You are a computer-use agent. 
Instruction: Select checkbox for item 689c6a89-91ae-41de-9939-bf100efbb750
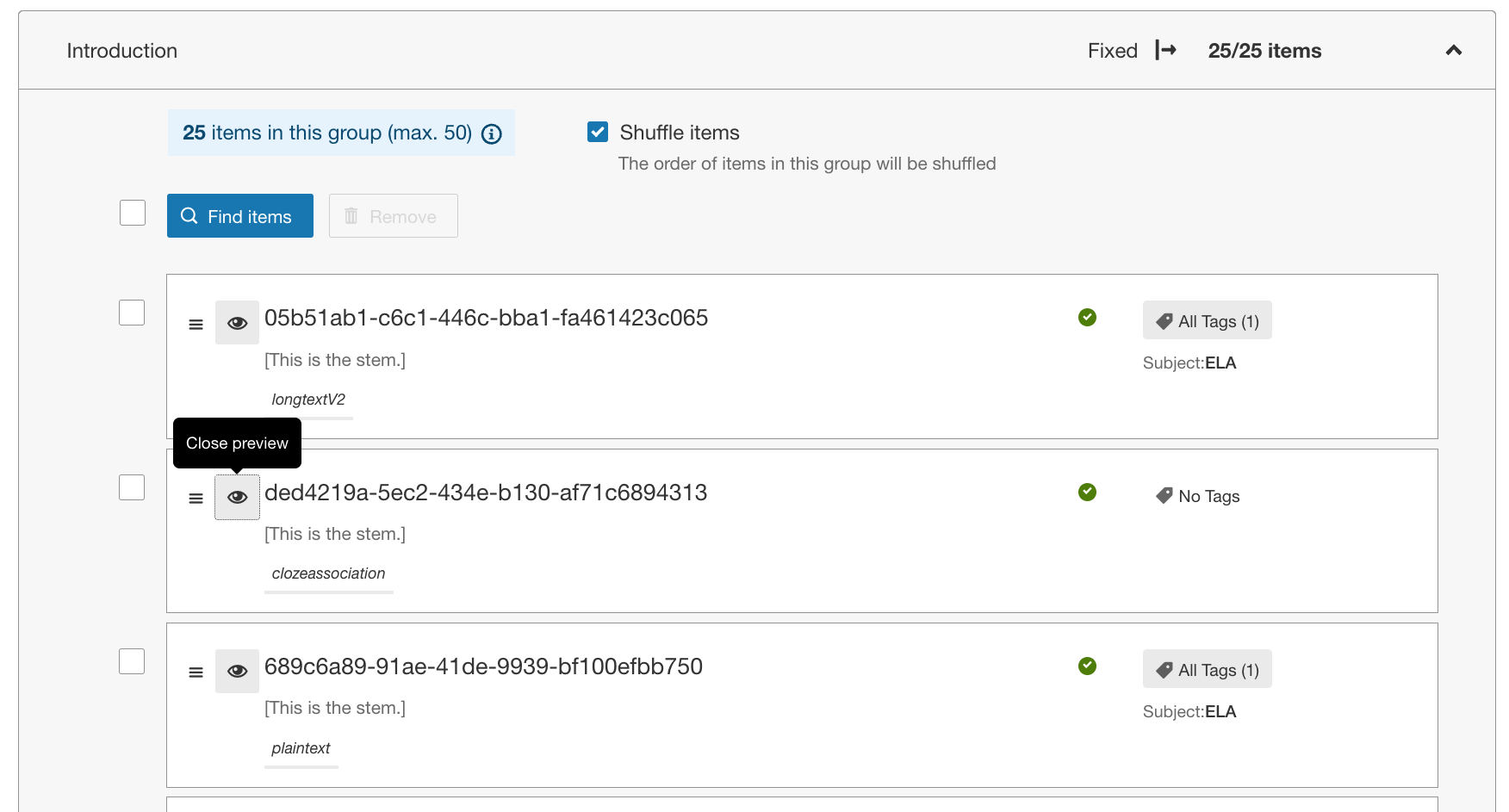pos(132,661)
